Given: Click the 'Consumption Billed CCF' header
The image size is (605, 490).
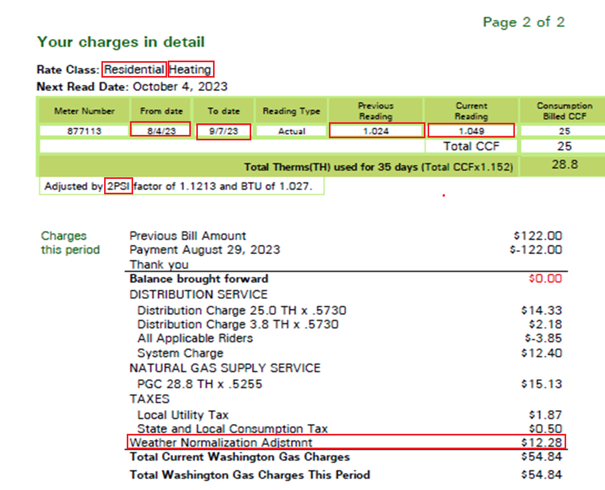Looking at the screenshot, I should (564, 111).
